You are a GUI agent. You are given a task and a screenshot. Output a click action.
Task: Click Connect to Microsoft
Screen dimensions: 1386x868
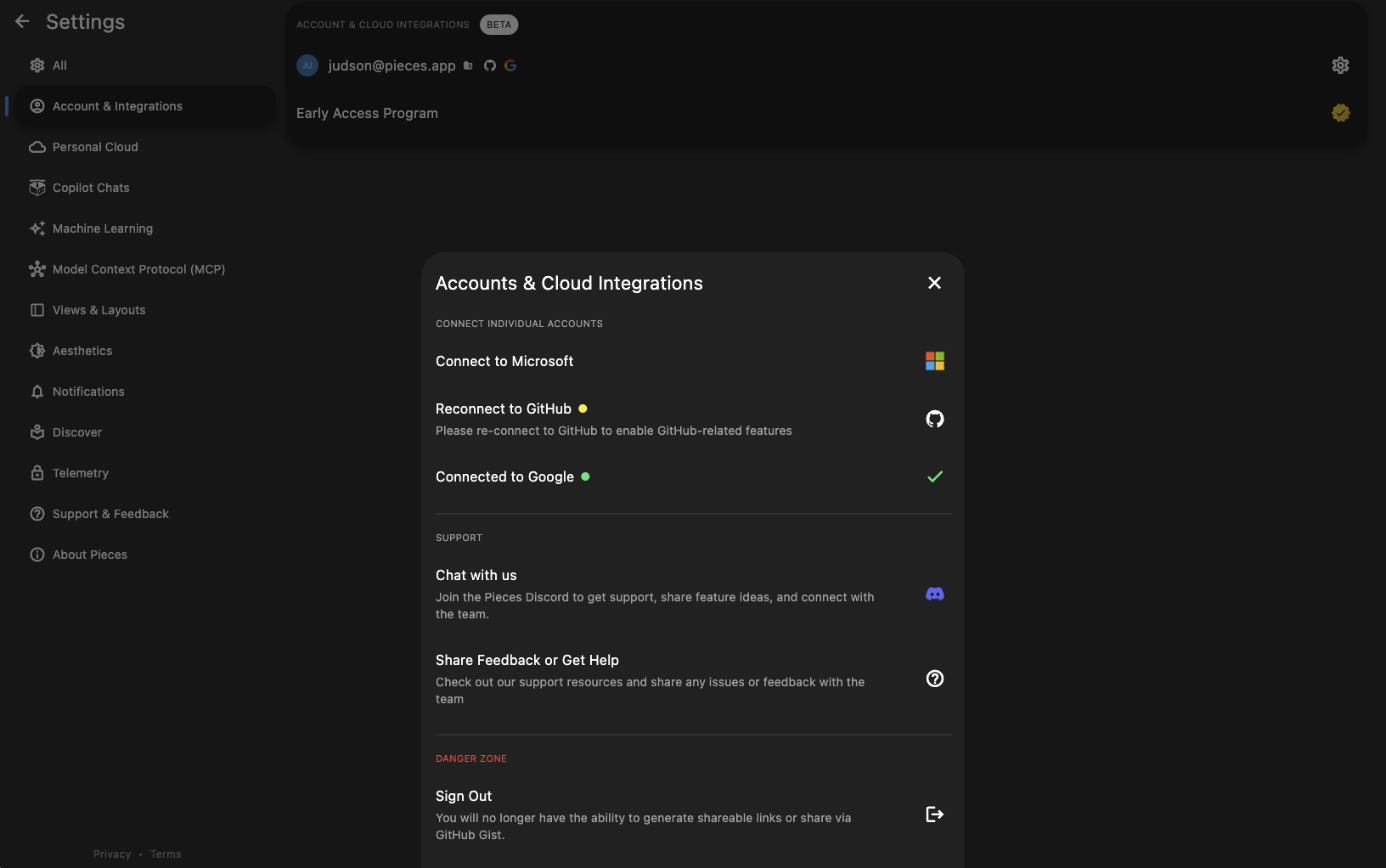(x=693, y=361)
